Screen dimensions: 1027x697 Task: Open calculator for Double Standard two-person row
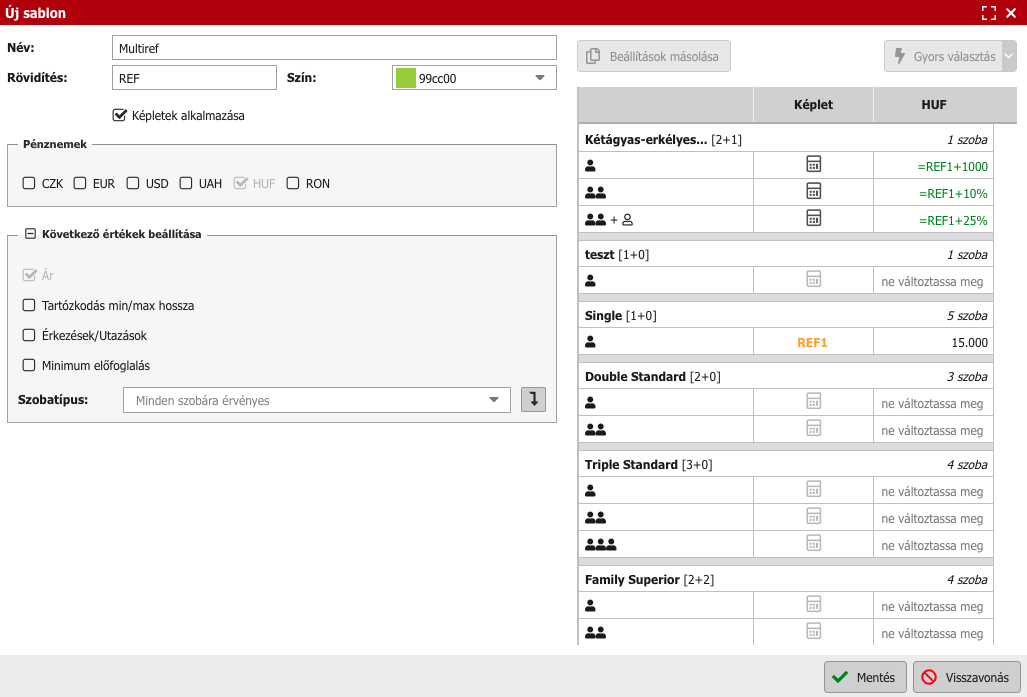[x=813, y=429]
